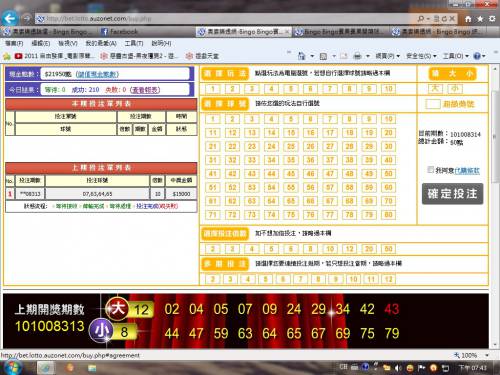Refresh the page using the reload icon
The image size is (500, 375).
[x=444, y=19]
